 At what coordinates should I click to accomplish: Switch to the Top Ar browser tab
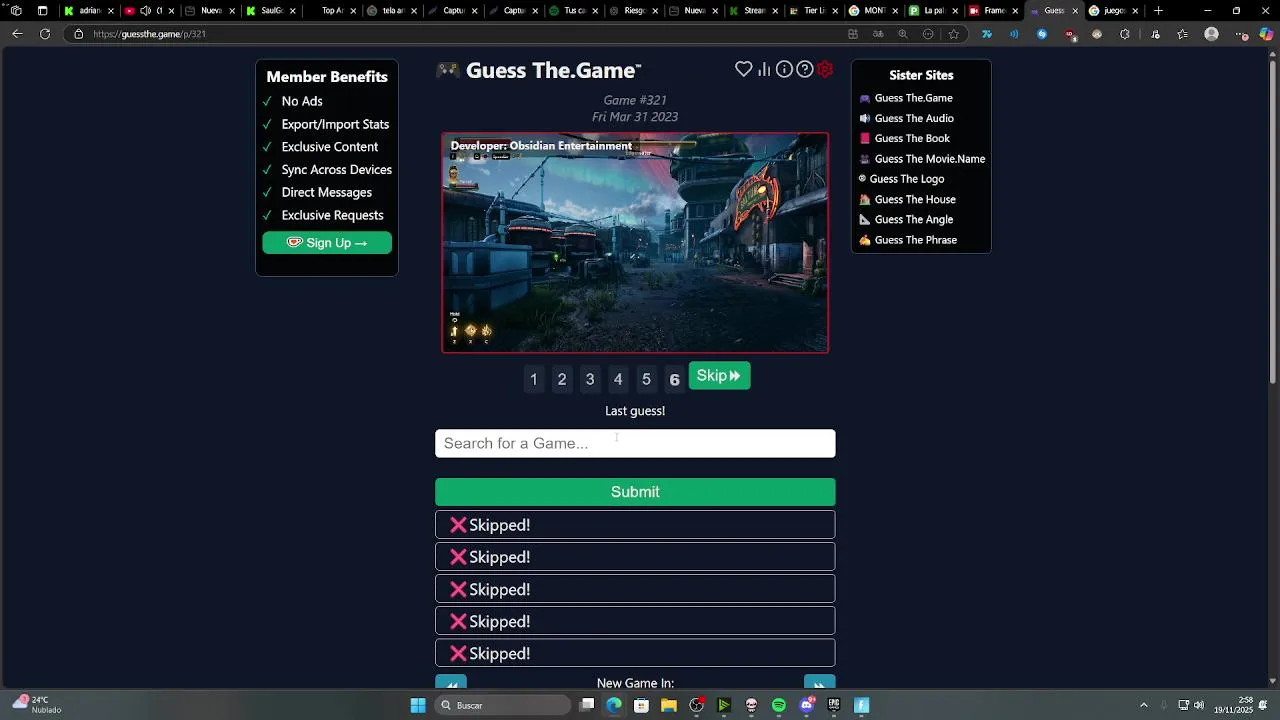point(331,11)
